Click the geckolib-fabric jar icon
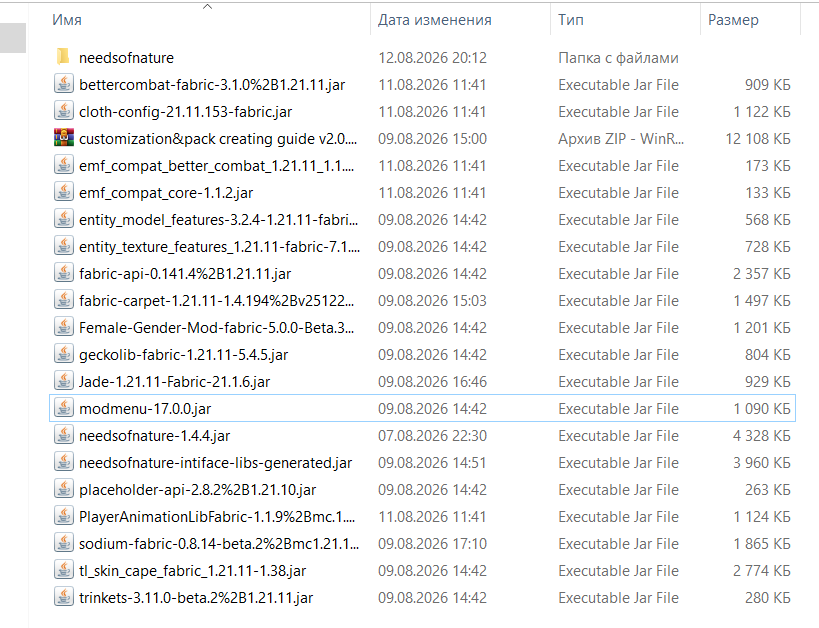The image size is (819, 628). (x=64, y=354)
